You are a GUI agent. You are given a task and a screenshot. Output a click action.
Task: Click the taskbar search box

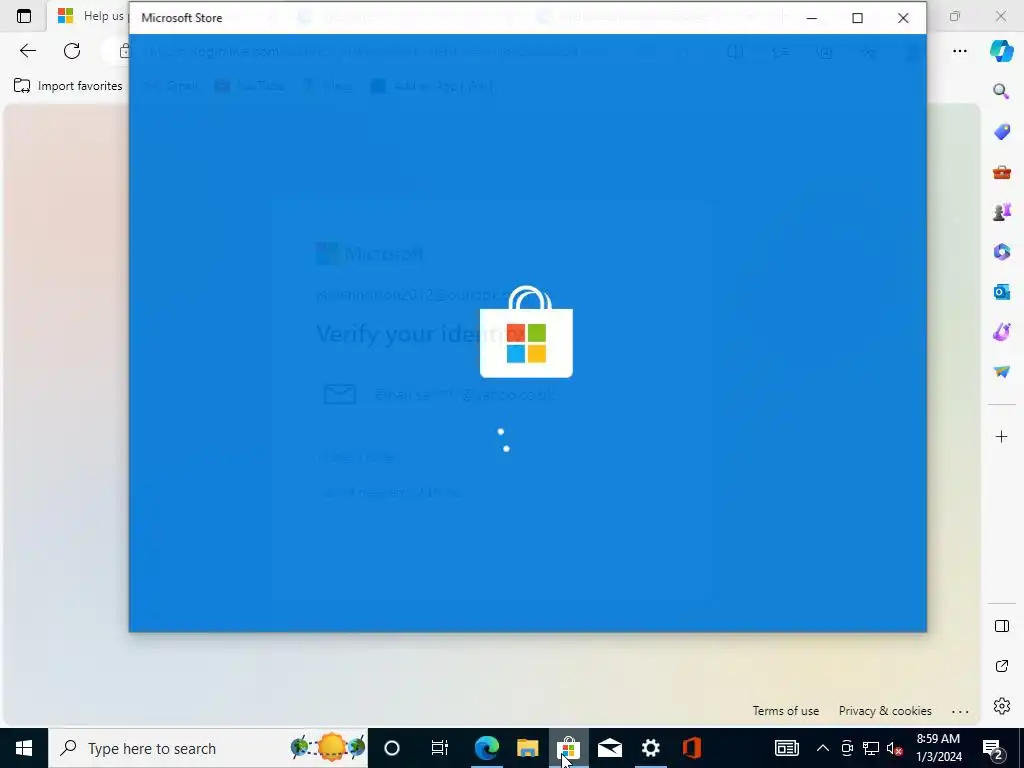coord(208,748)
